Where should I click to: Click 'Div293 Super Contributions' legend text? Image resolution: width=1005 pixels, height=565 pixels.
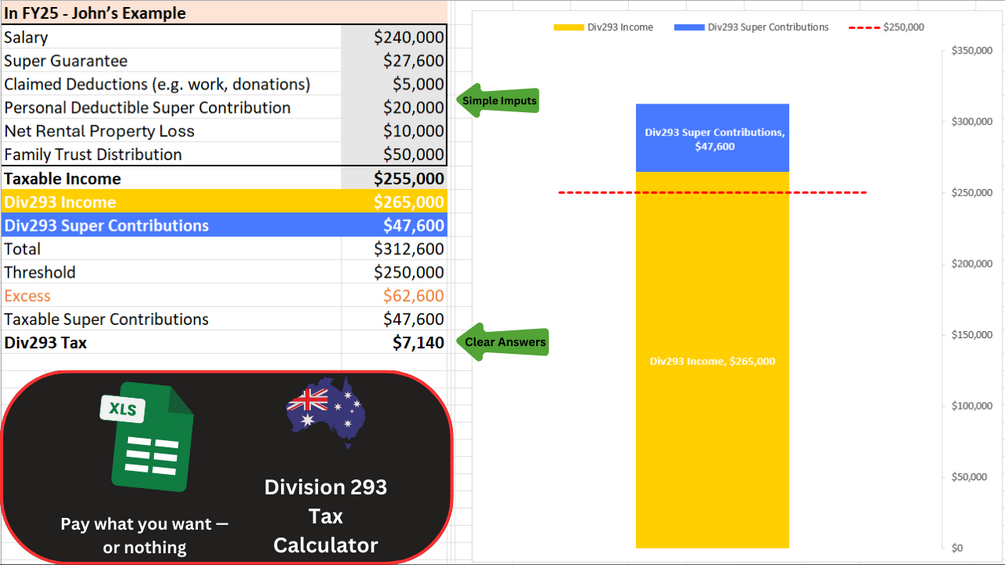pyautogui.click(x=768, y=28)
